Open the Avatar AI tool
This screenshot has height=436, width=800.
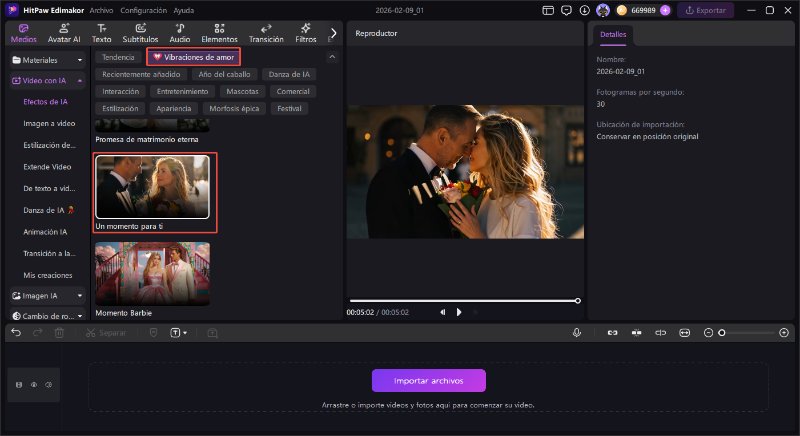pyautogui.click(x=64, y=33)
